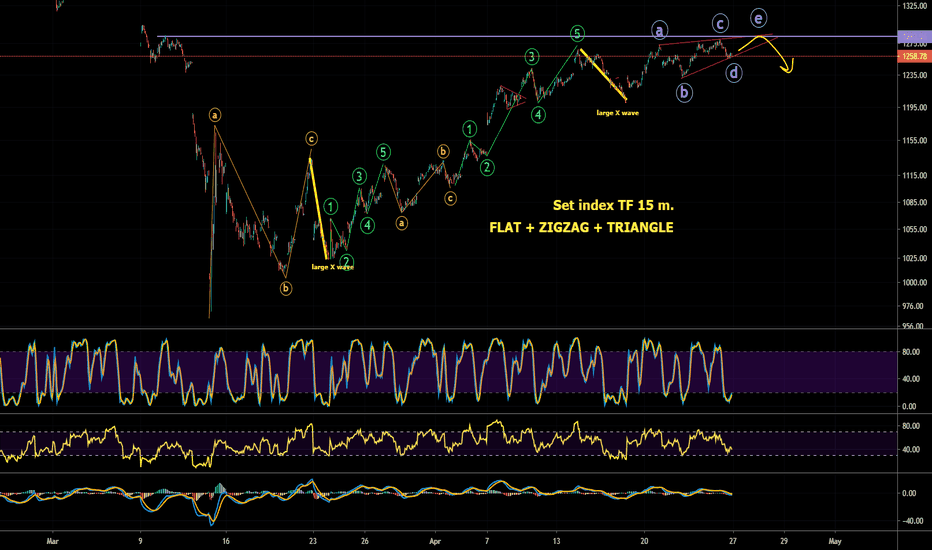The width and height of the screenshot is (932, 550).
Task: Click the blue circled 'c' triangle wave label
Action: pos(720,24)
